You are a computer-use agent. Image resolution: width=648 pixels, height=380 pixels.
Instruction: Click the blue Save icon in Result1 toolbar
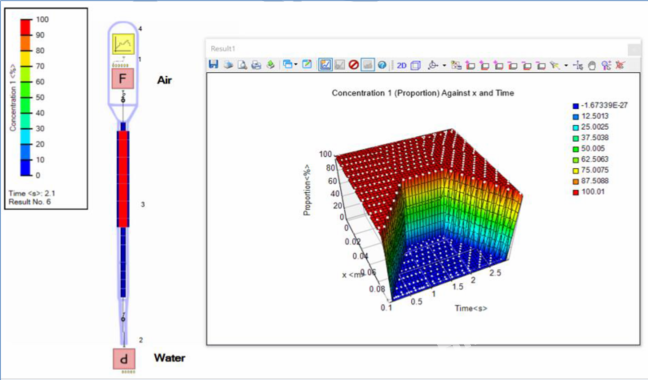pos(213,64)
